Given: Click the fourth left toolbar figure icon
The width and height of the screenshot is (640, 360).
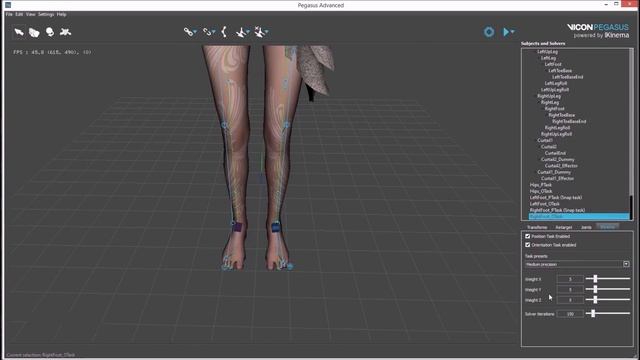Looking at the screenshot, I should [65, 32].
